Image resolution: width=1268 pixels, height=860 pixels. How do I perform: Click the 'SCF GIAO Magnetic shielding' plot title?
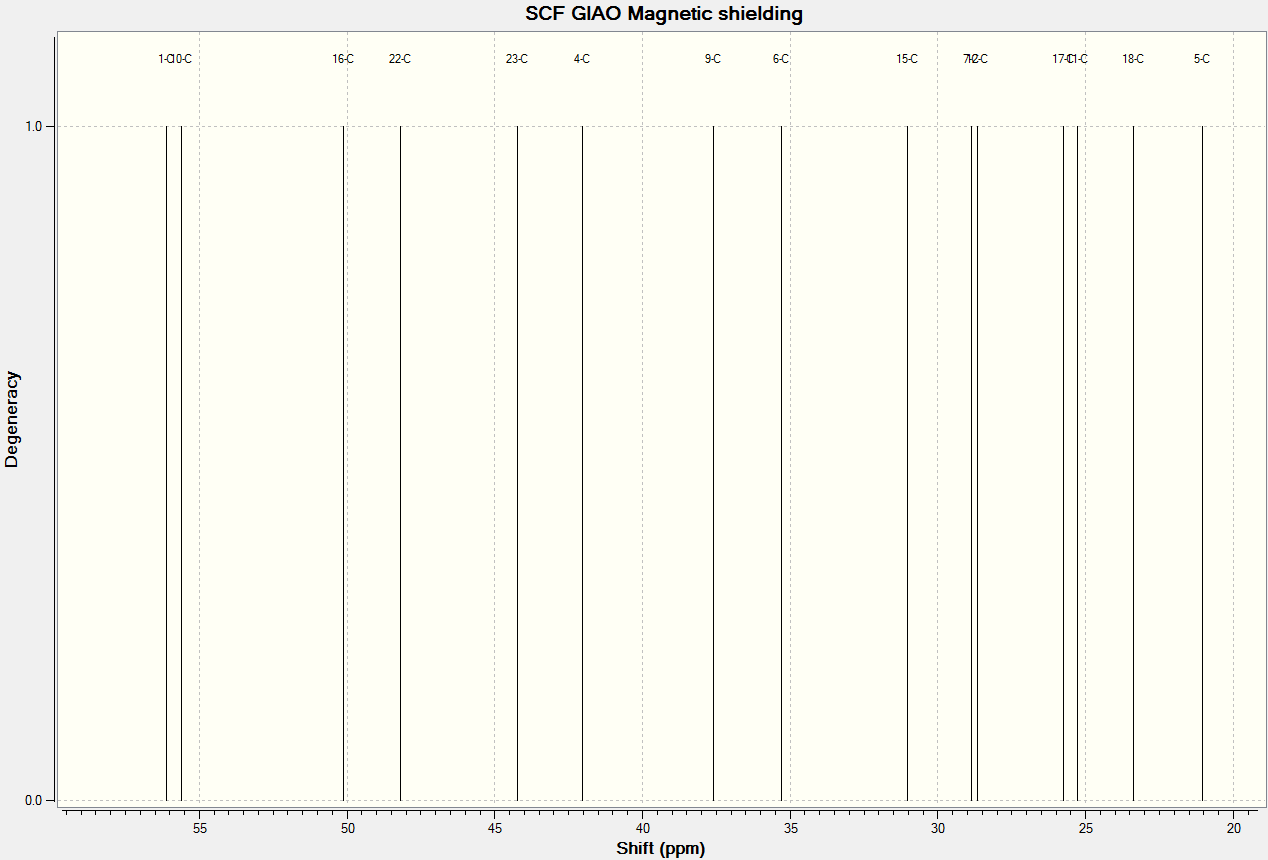pyautogui.click(x=664, y=14)
